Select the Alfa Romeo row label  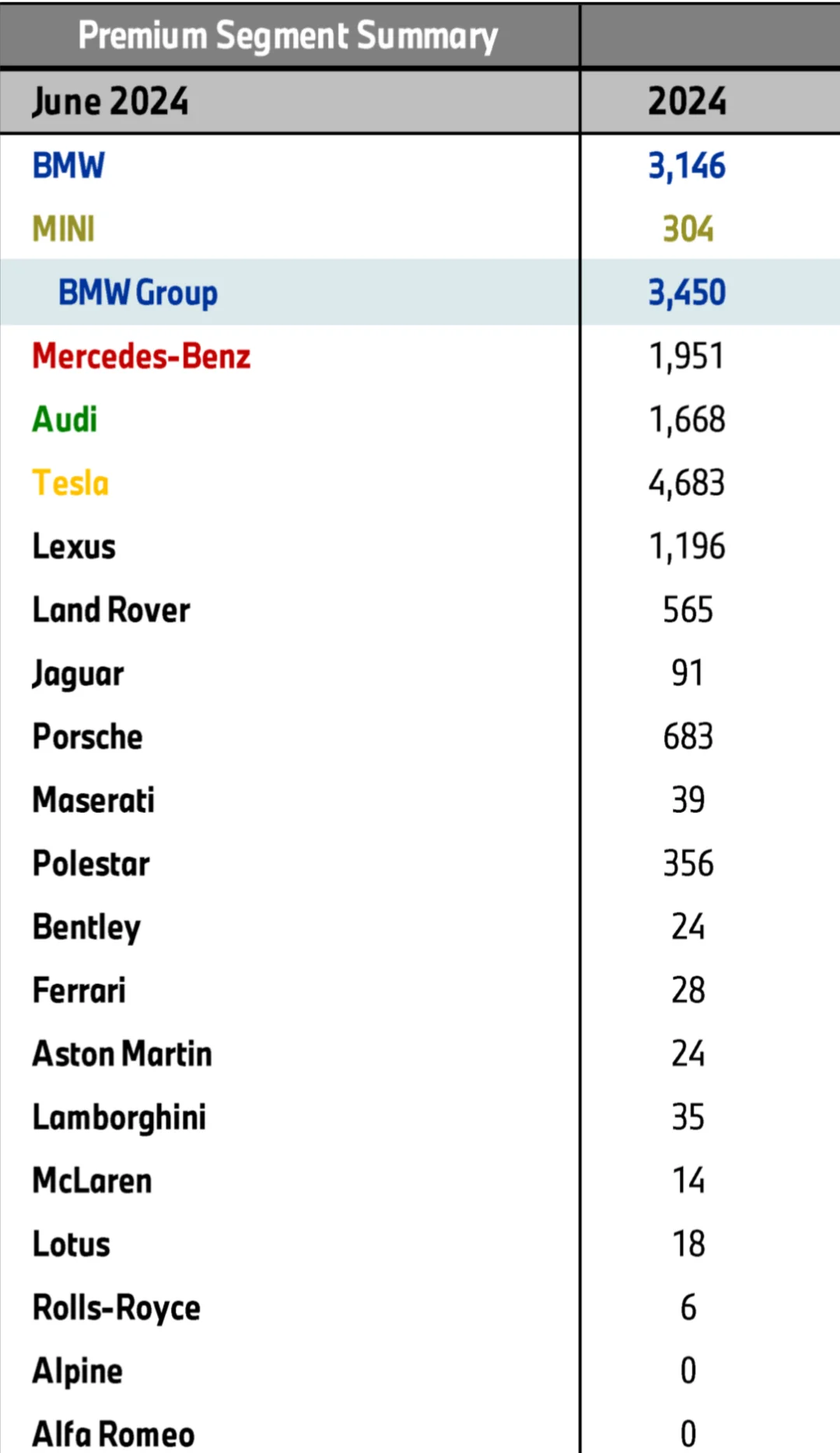point(114,1435)
